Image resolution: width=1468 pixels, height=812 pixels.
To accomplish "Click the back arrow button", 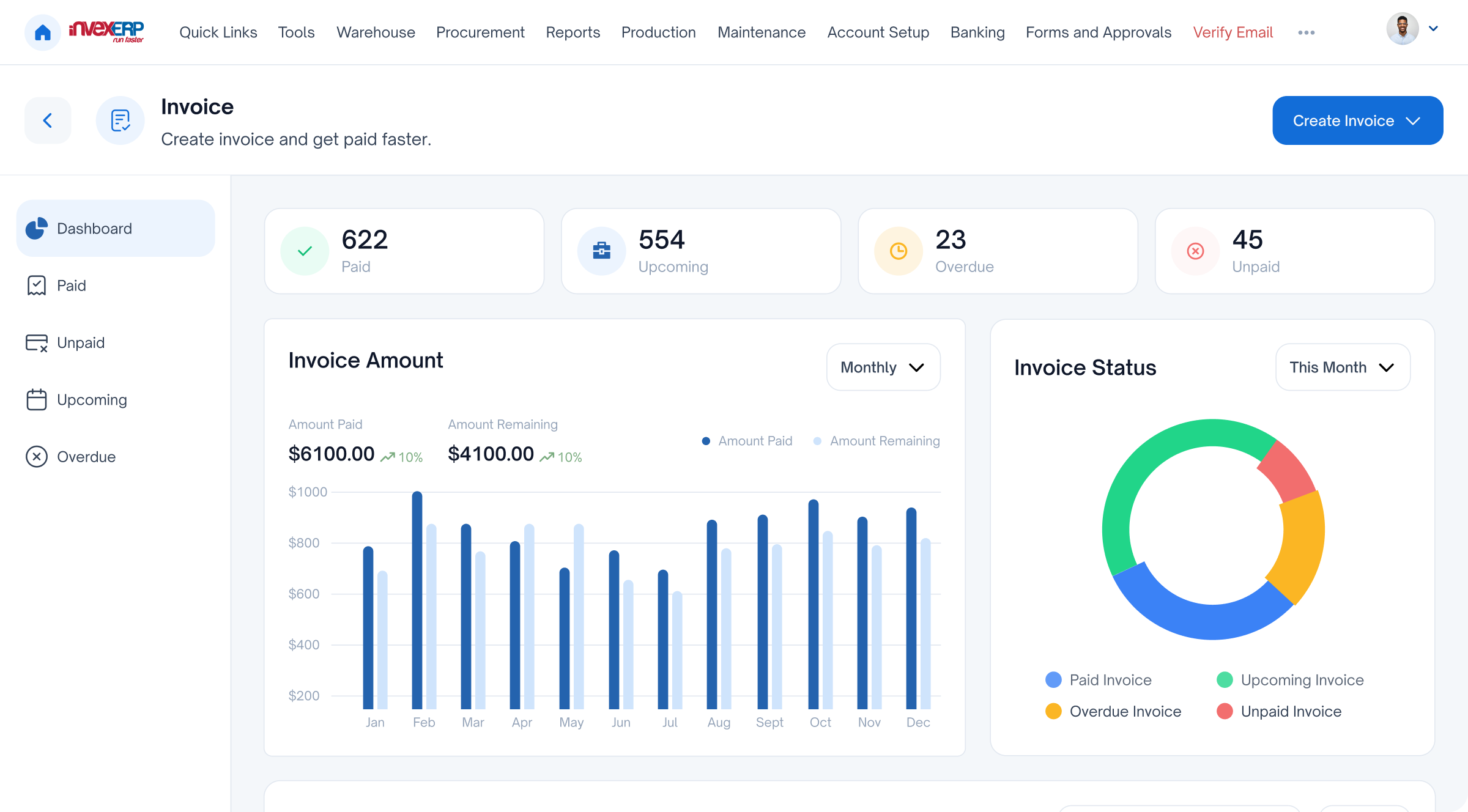I will [48, 120].
